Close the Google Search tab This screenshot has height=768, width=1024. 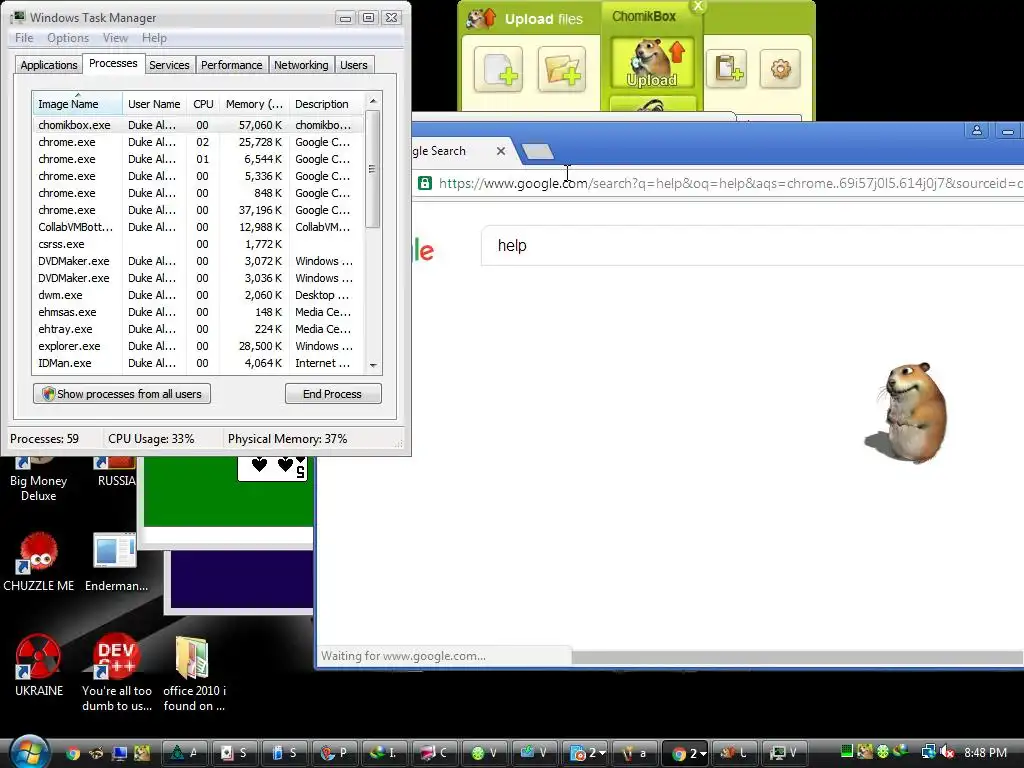click(501, 151)
